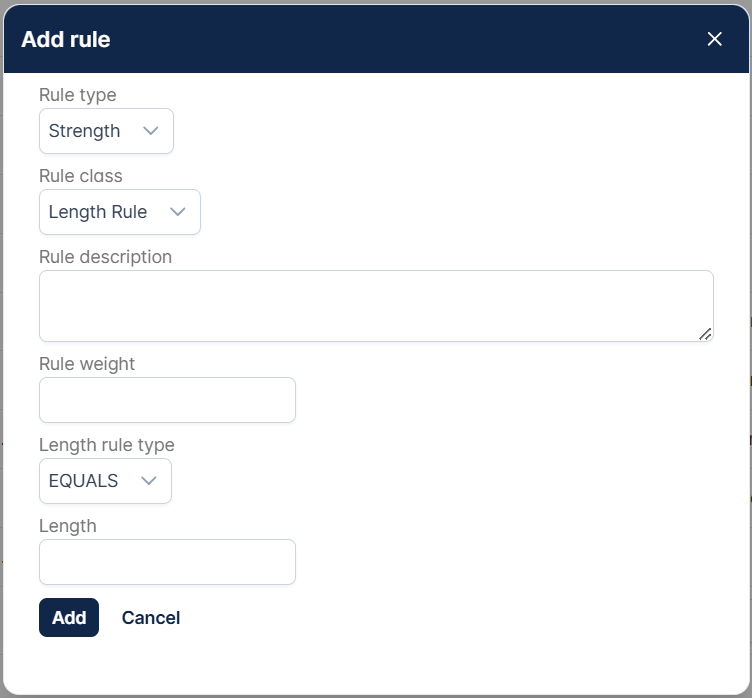Click the "Rule class" label text
This screenshot has width=752, height=698.
point(80,176)
